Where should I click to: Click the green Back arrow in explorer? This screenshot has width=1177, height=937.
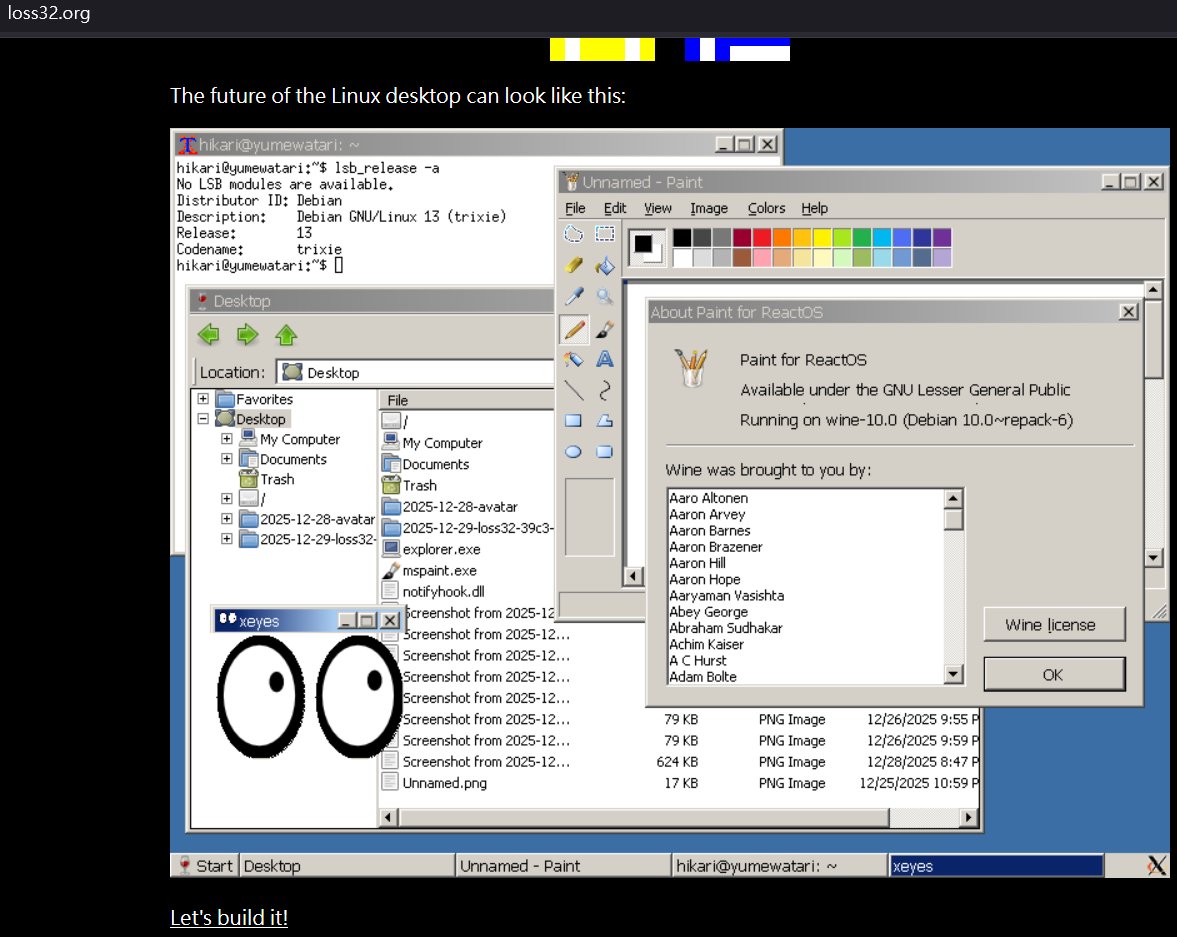209,334
